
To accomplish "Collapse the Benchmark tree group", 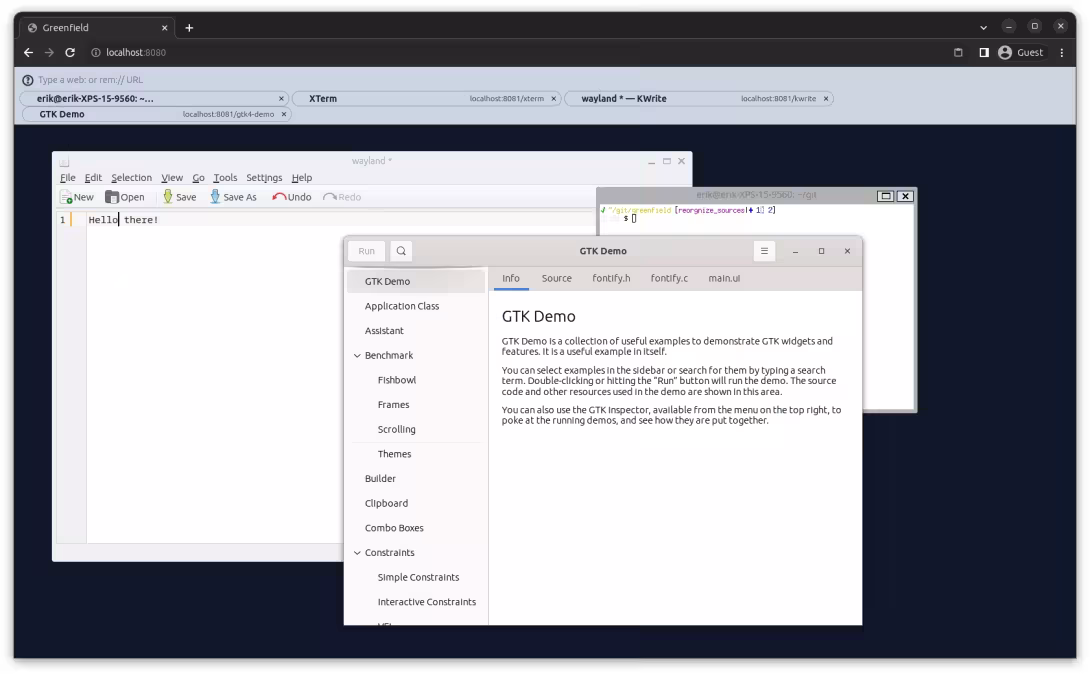I will (x=357, y=356).
